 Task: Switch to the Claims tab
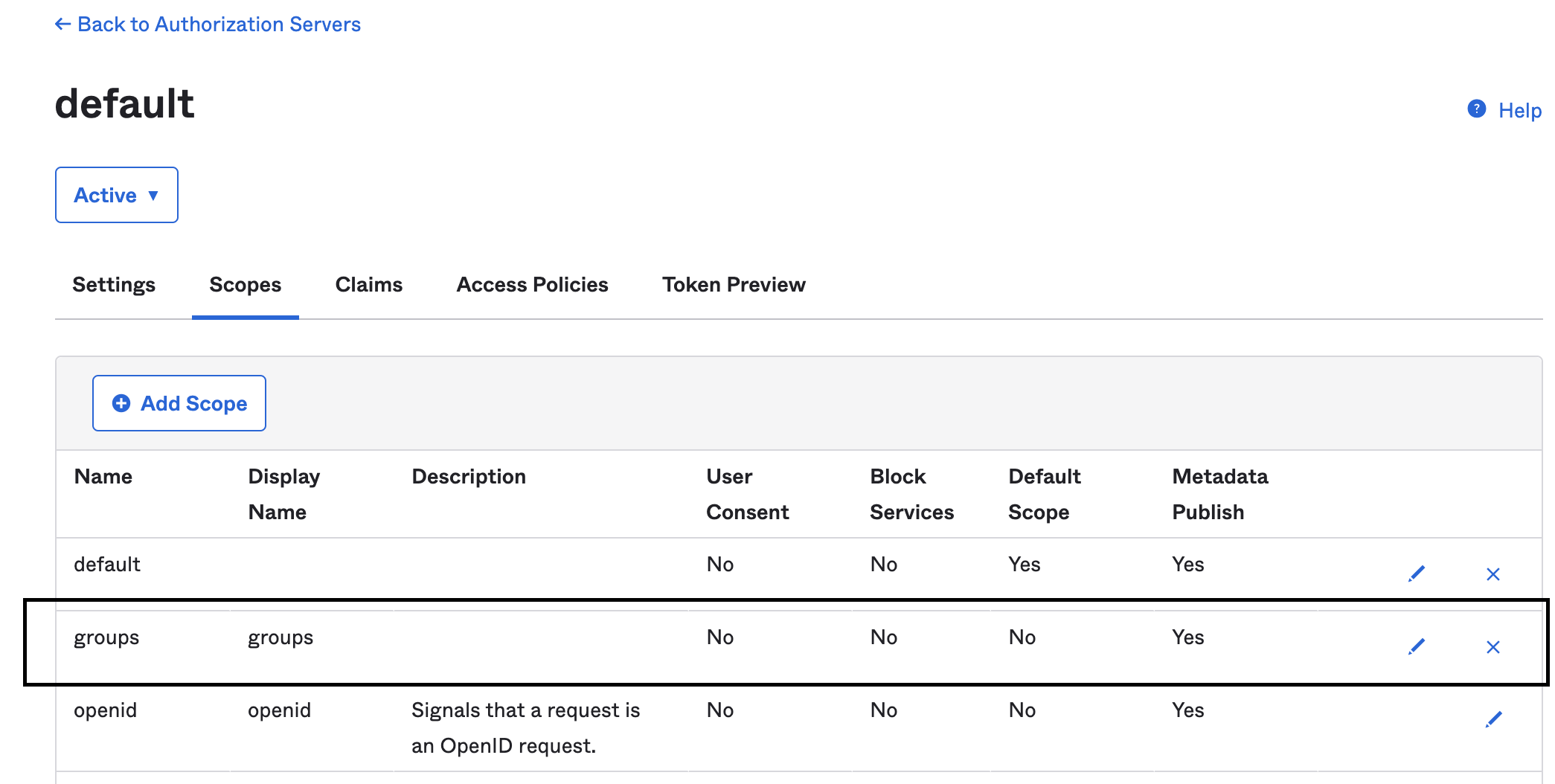coord(368,285)
